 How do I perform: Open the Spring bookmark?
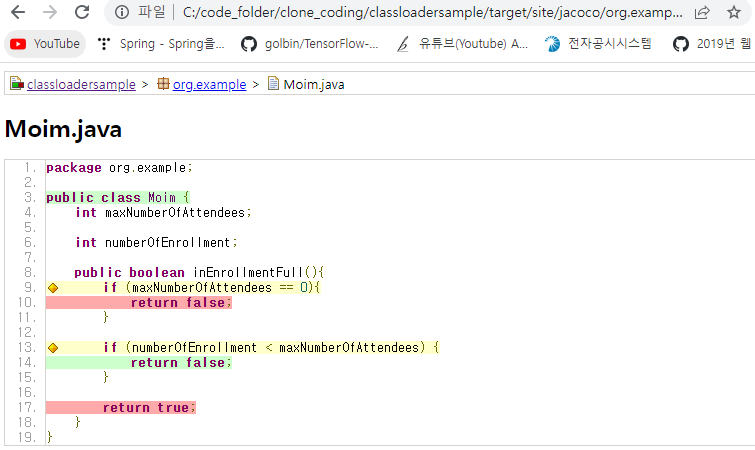click(x=161, y=44)
